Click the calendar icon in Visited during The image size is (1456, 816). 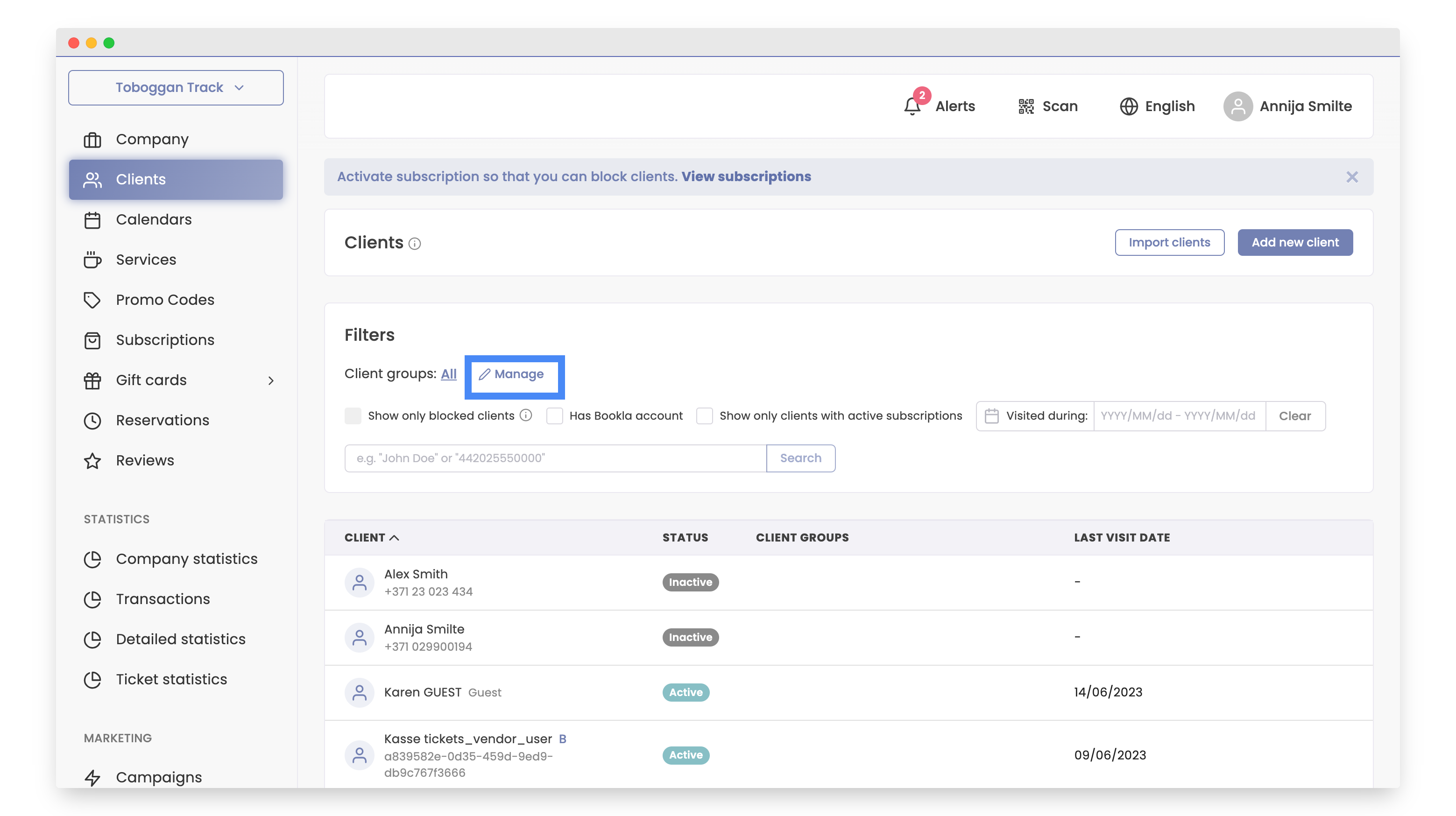[x=991, y=416]
